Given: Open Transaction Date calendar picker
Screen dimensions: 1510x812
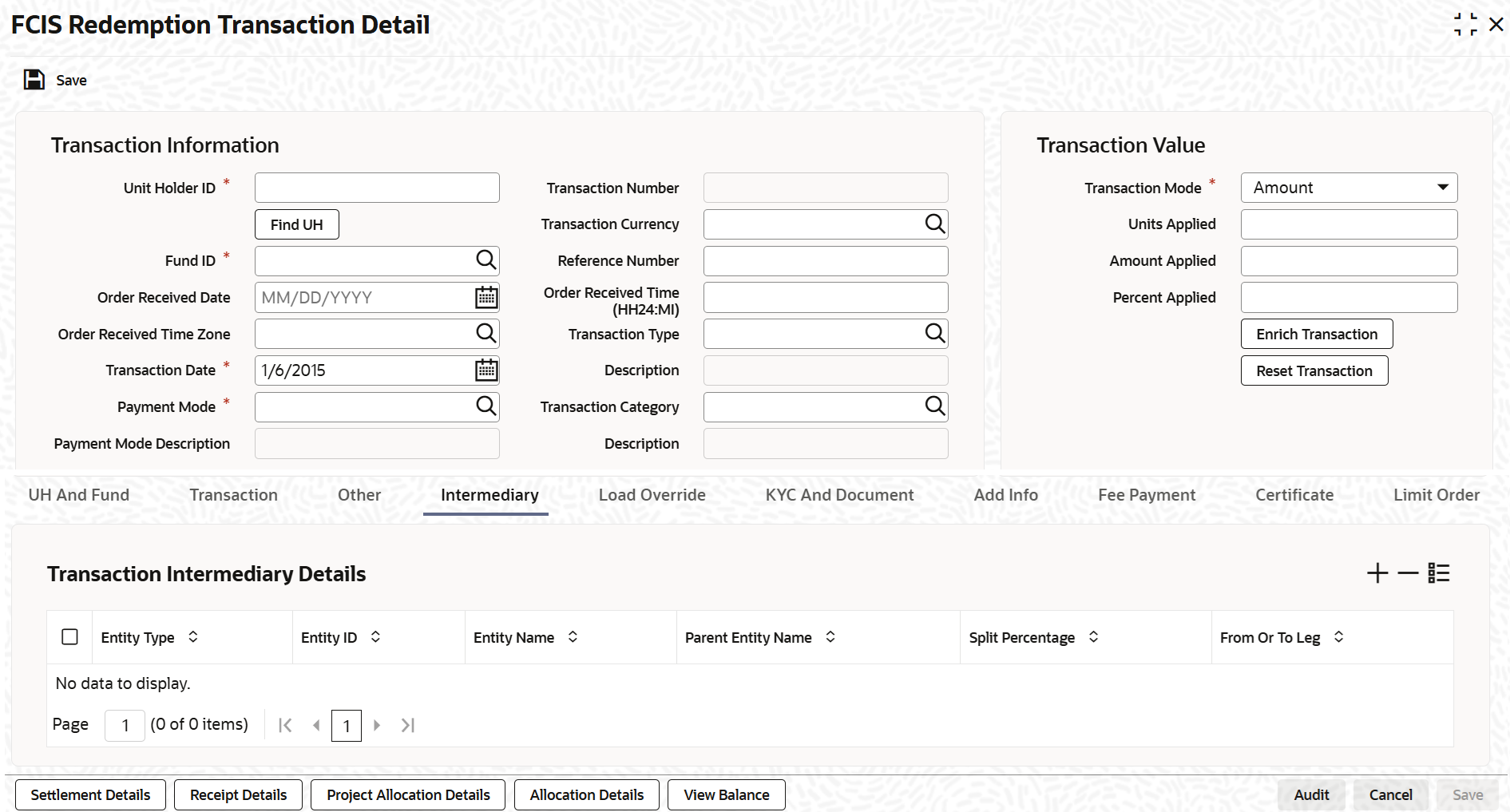Looking at the screenshot, I should (486, 370).
